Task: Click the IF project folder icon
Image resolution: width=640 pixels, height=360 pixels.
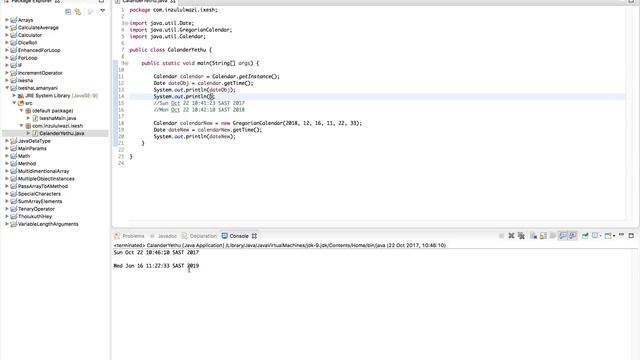Action: pyautogui.click(x=13, y=65)
